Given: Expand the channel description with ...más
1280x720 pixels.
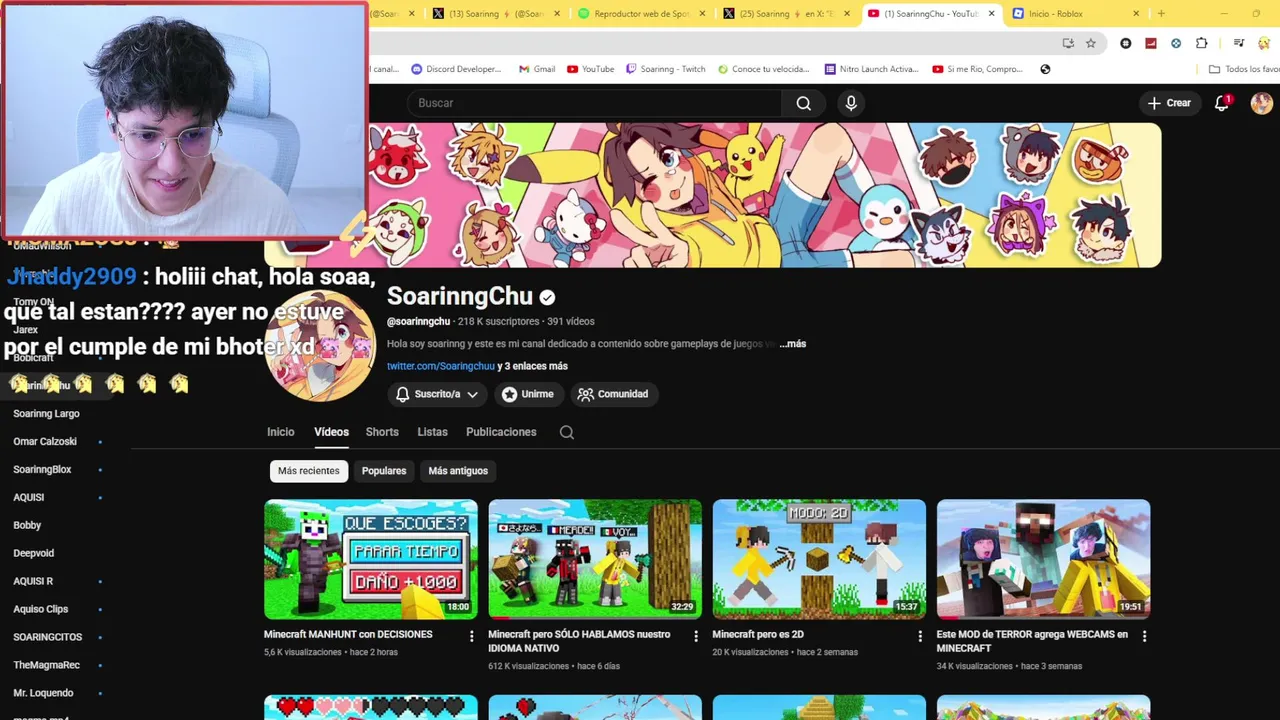Looking at the screenshot, I should point(792,344).
